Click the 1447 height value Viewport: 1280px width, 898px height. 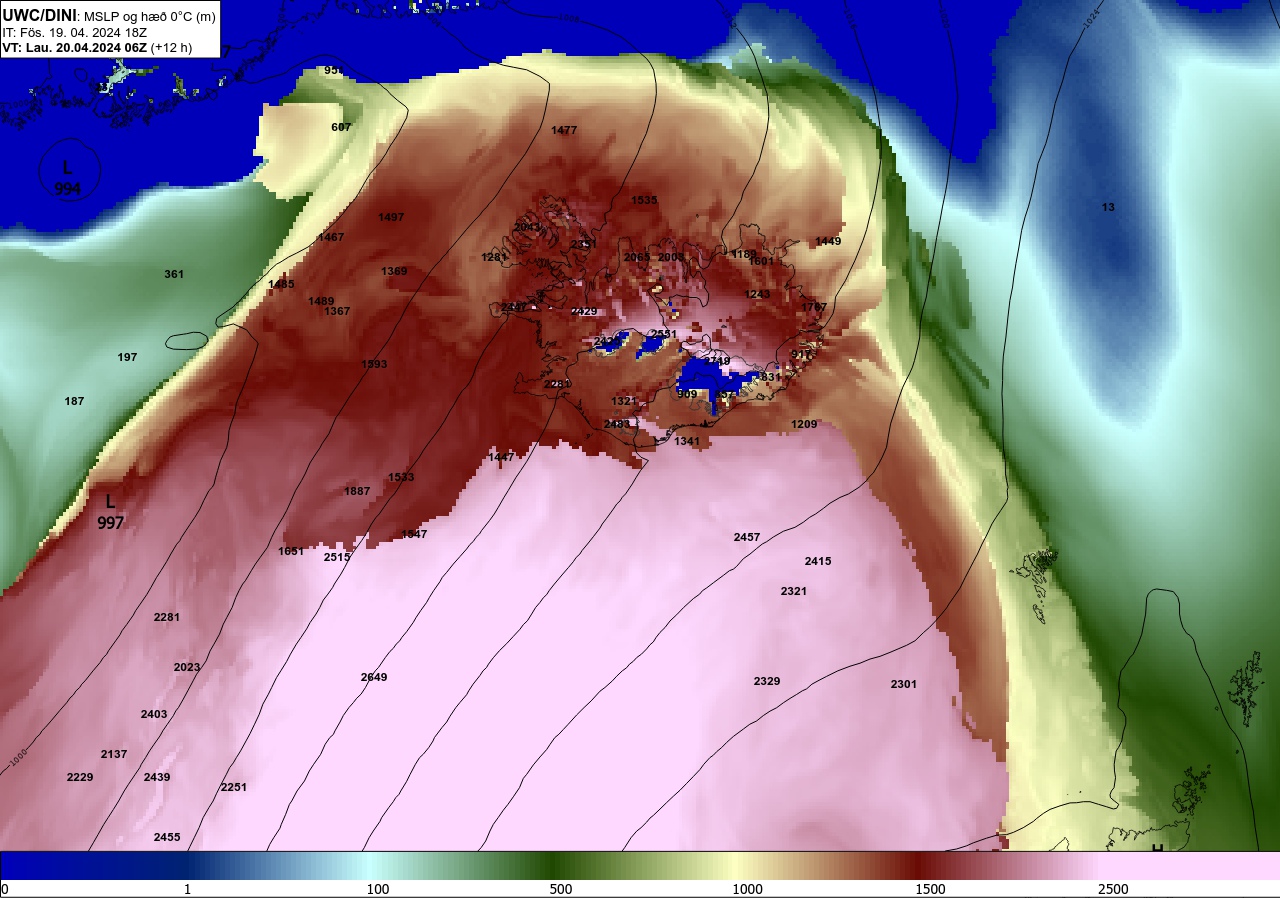click(x=501, y=457)
